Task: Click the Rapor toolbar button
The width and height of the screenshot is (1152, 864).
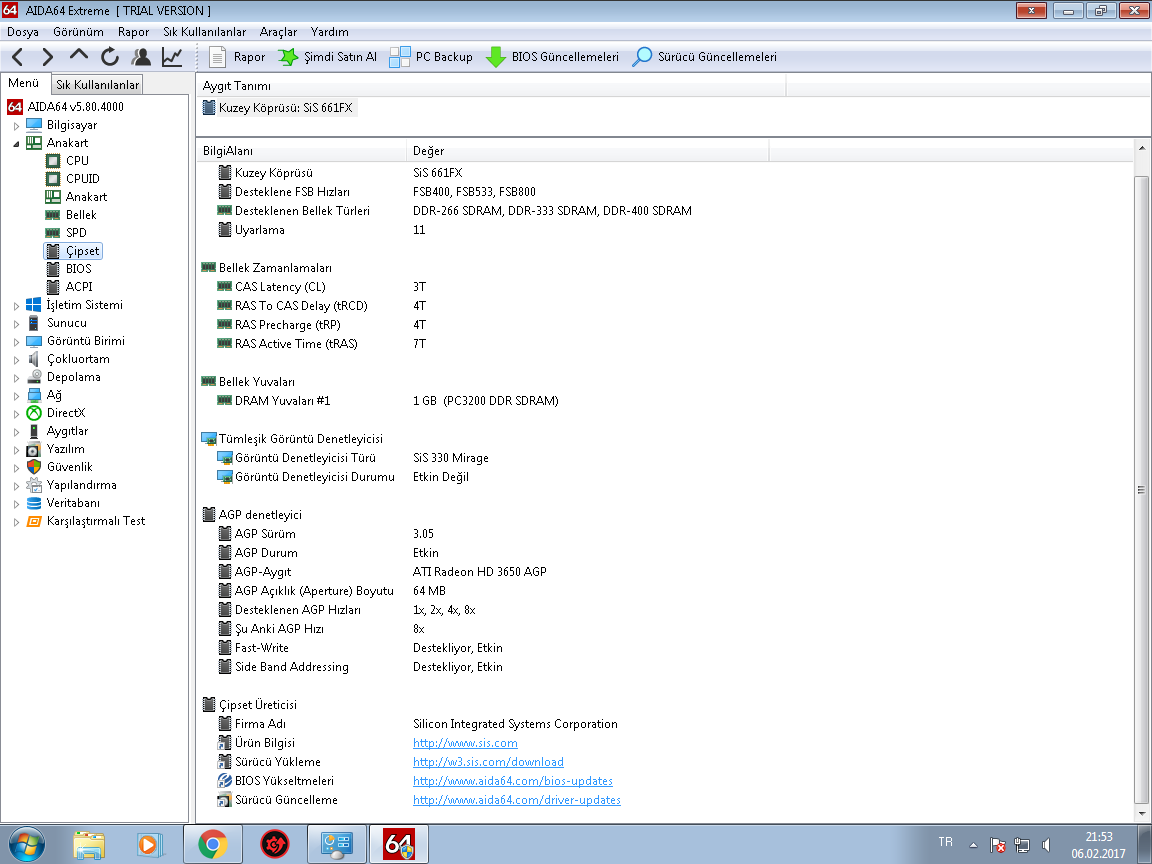Action: (x=237, y=57)
